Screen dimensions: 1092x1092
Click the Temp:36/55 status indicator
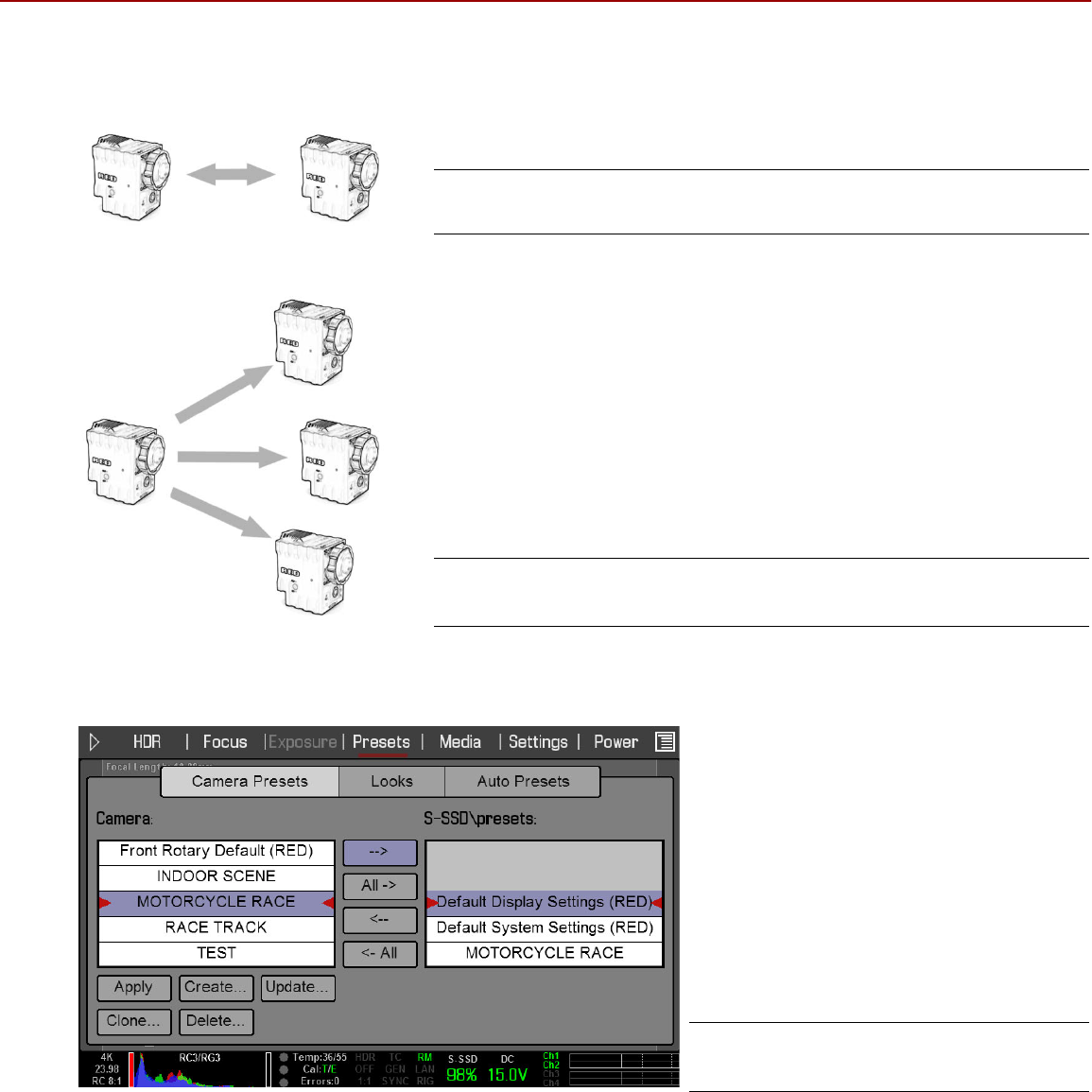pos(319,1057)
